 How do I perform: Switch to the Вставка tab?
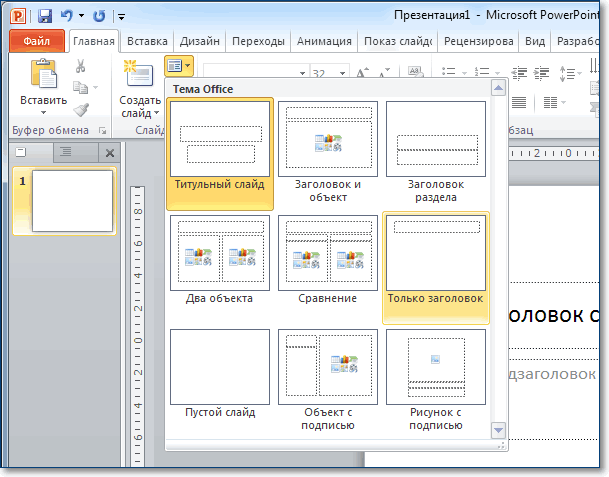tap(147, 41)
